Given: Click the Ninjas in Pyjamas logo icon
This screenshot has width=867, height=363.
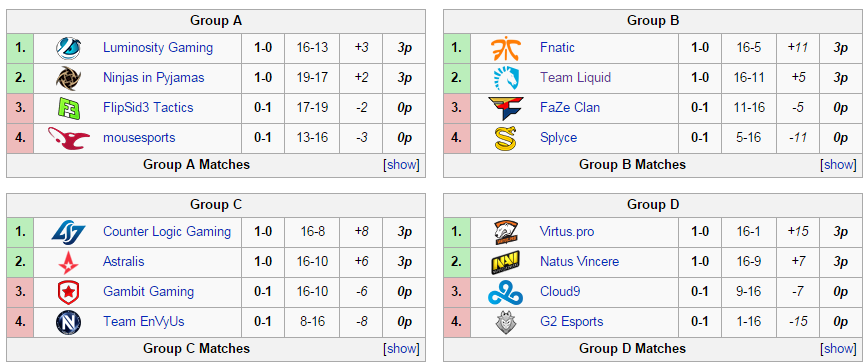Looking at the screenshot, I should 69,77.
